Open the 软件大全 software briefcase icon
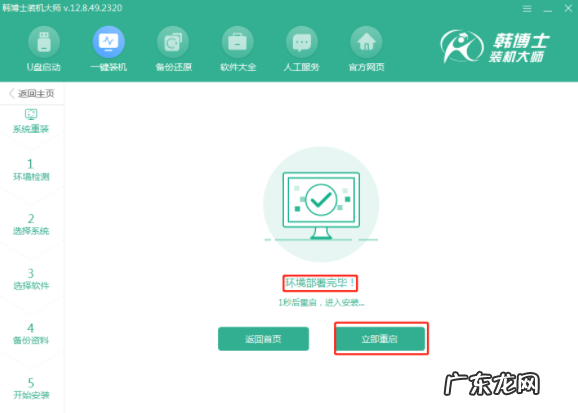578x413 pixels. (x=238, y=42)
